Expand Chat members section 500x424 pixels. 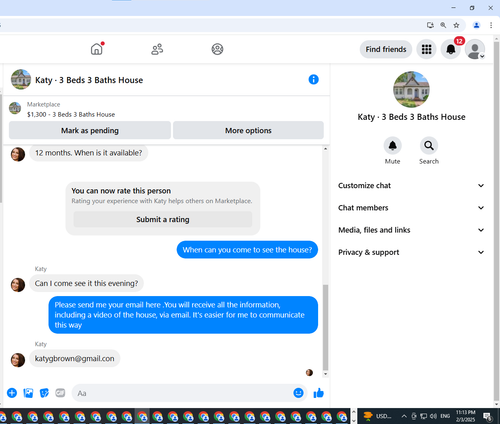click(411, 208)
